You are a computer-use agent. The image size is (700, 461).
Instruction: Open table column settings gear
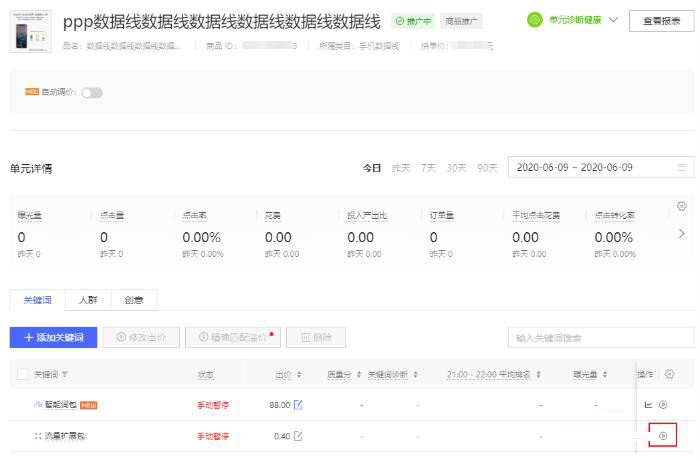tap(670, 374)
